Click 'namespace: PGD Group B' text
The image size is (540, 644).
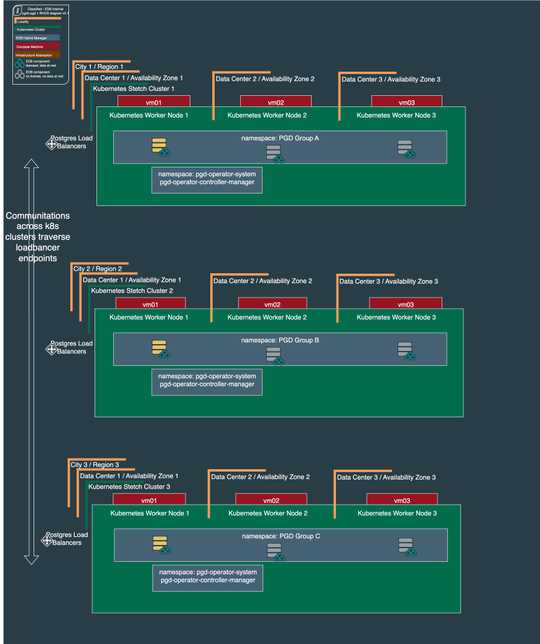[280, 340]
